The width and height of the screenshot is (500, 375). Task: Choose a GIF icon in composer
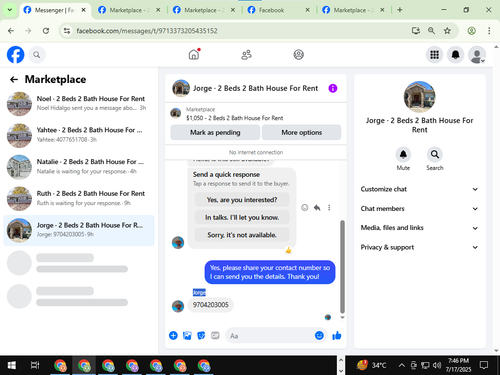(215, 335)
